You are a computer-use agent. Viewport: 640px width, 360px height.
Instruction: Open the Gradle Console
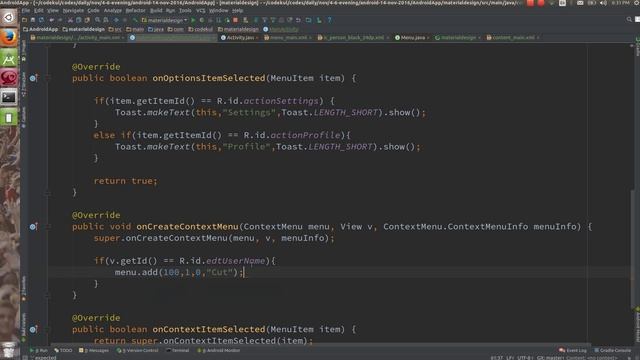pyautogui.click(x=613, y=350)
